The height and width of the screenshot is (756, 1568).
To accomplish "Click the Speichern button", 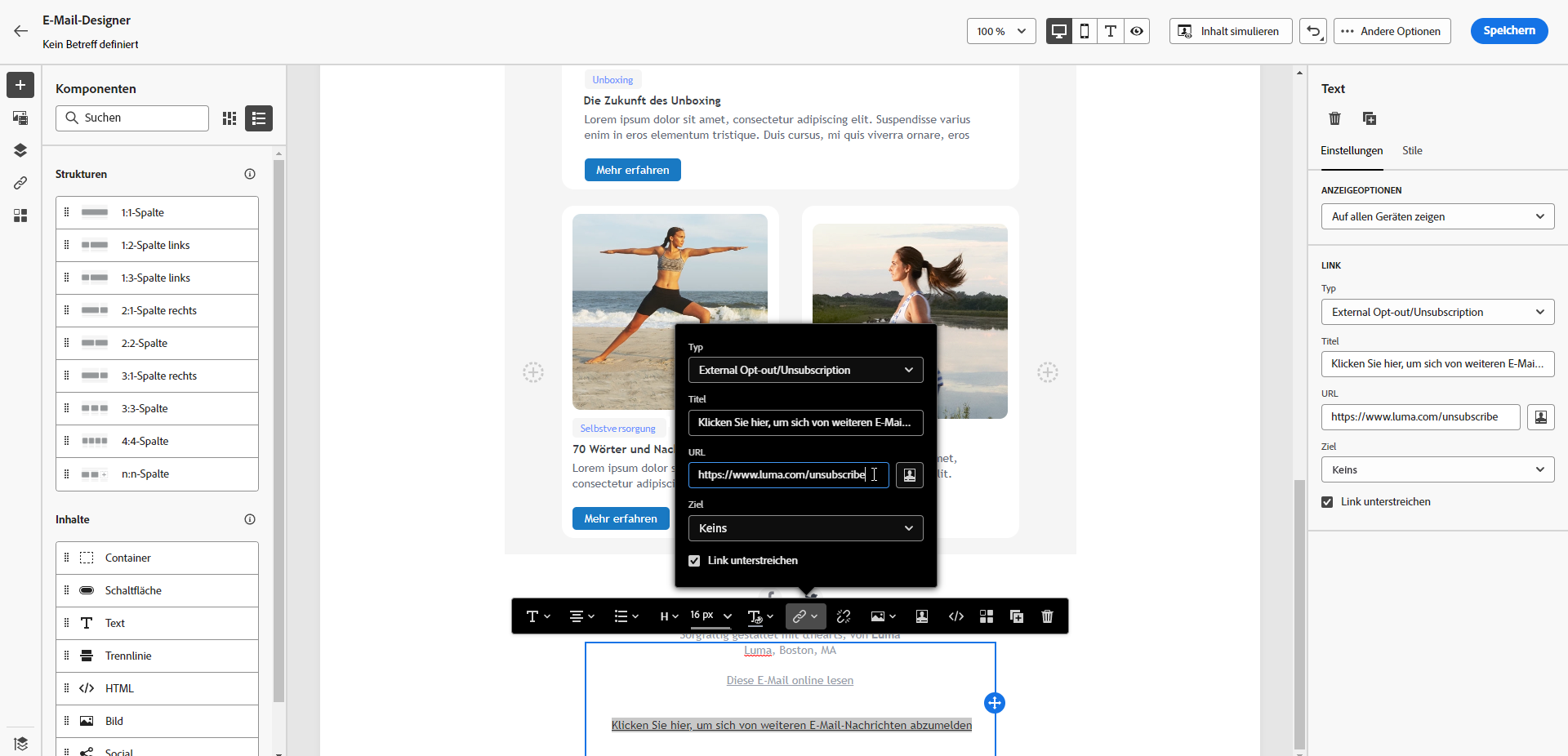I will pos(1509,31).
